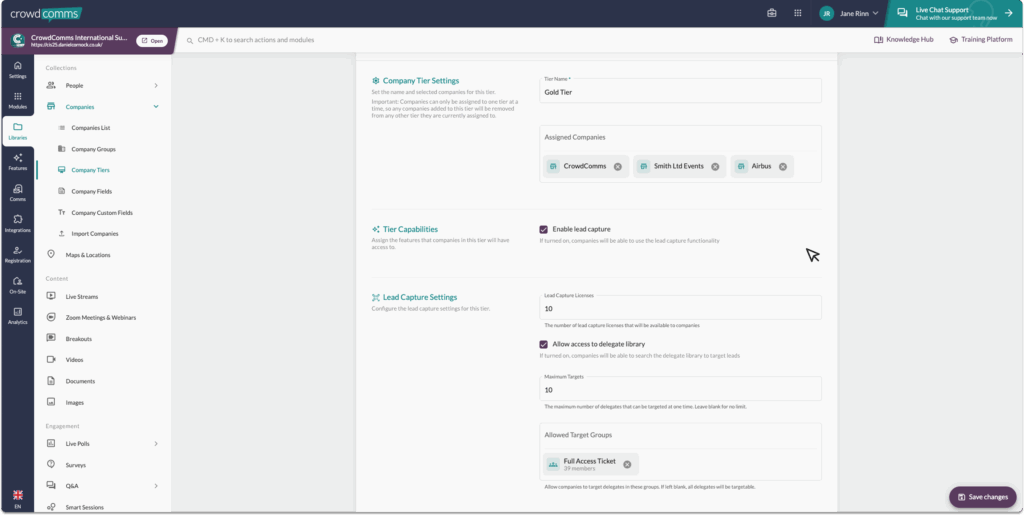The image size is (1024, 515).
Task: Expand the People collection
Action: (x=156, y=85)
